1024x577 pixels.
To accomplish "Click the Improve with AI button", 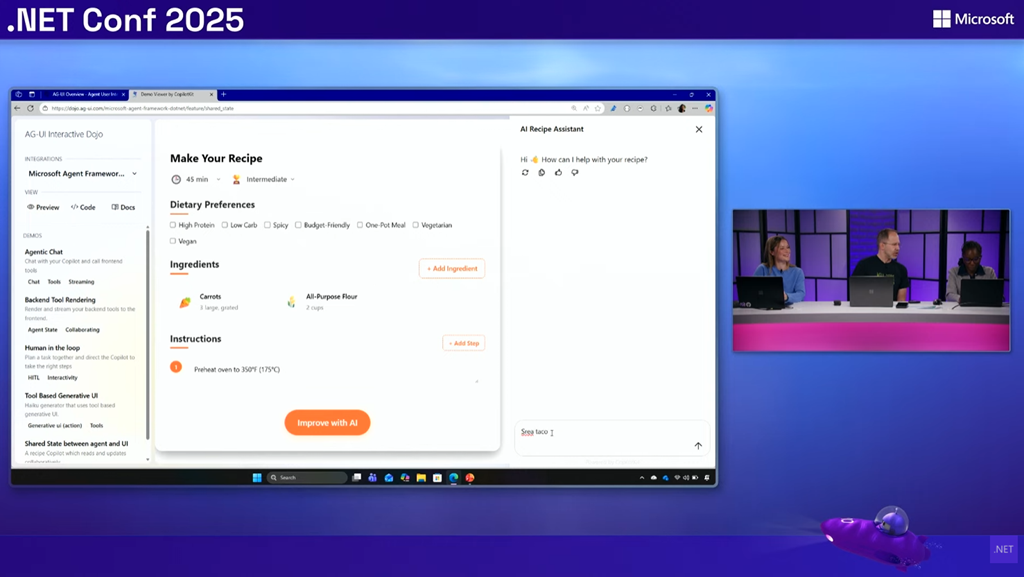I will click(327, 423).
